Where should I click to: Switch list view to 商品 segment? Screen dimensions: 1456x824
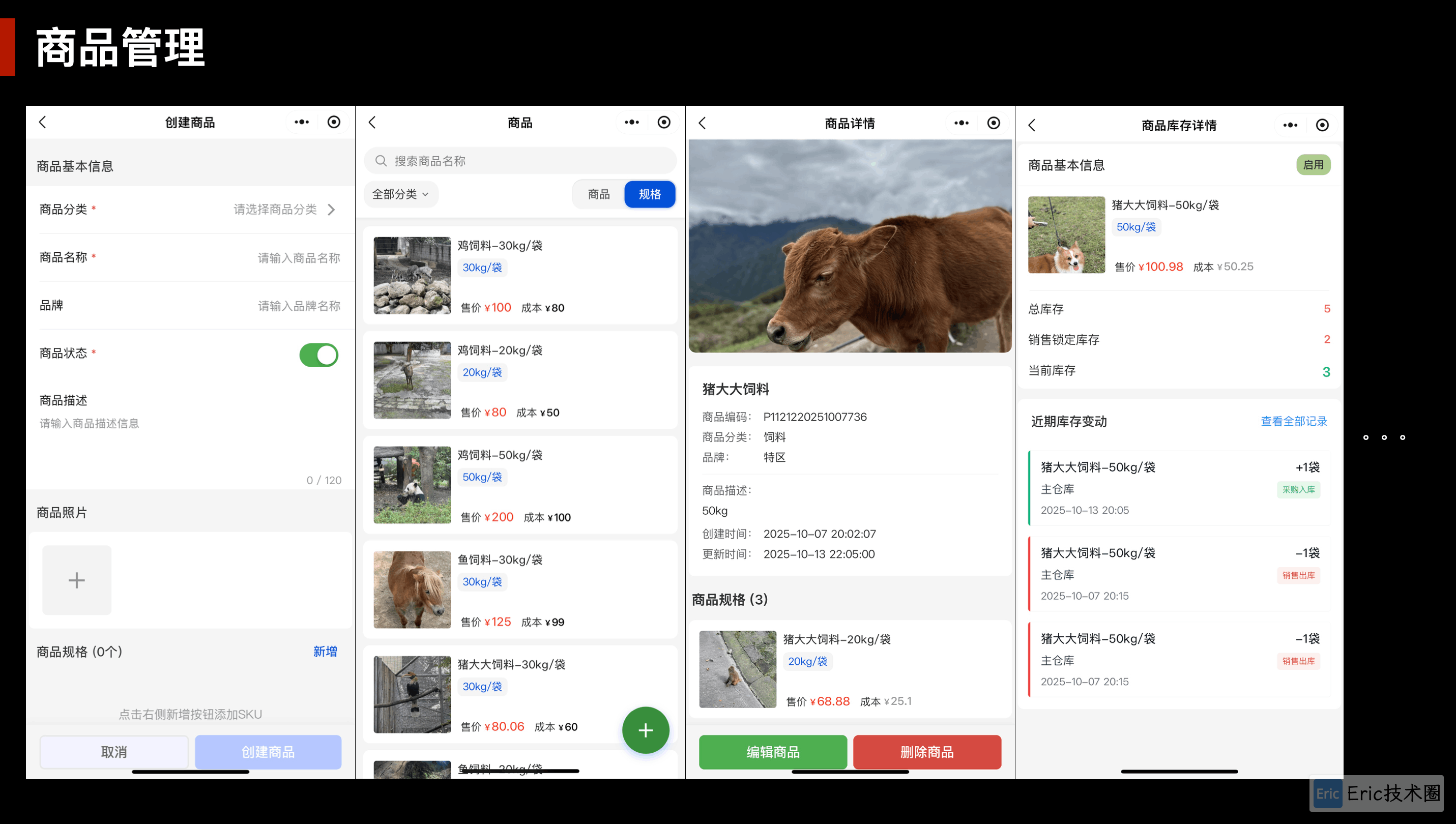[599, 195]
